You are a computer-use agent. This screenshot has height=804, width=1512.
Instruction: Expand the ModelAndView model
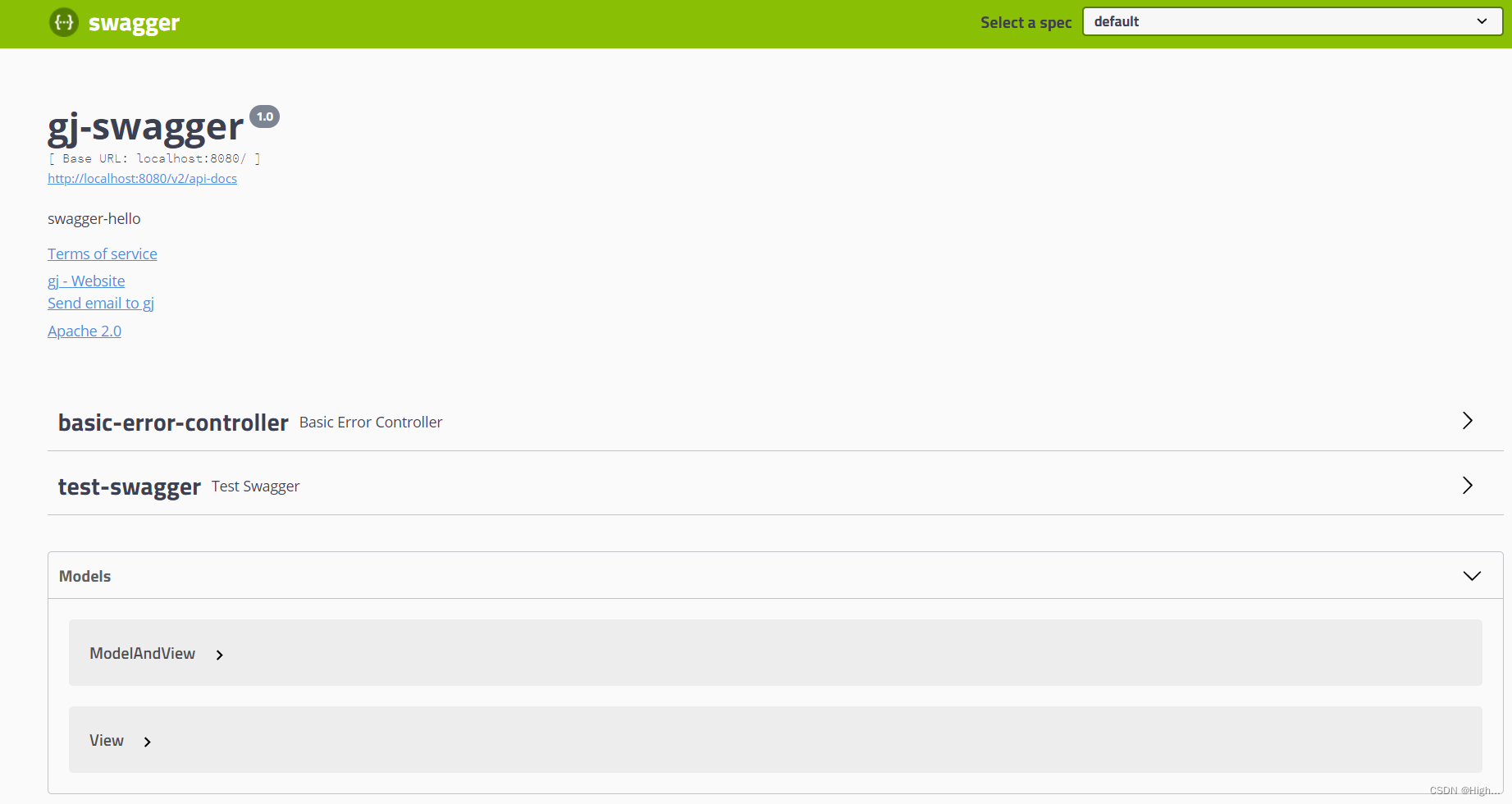(142, 653)
